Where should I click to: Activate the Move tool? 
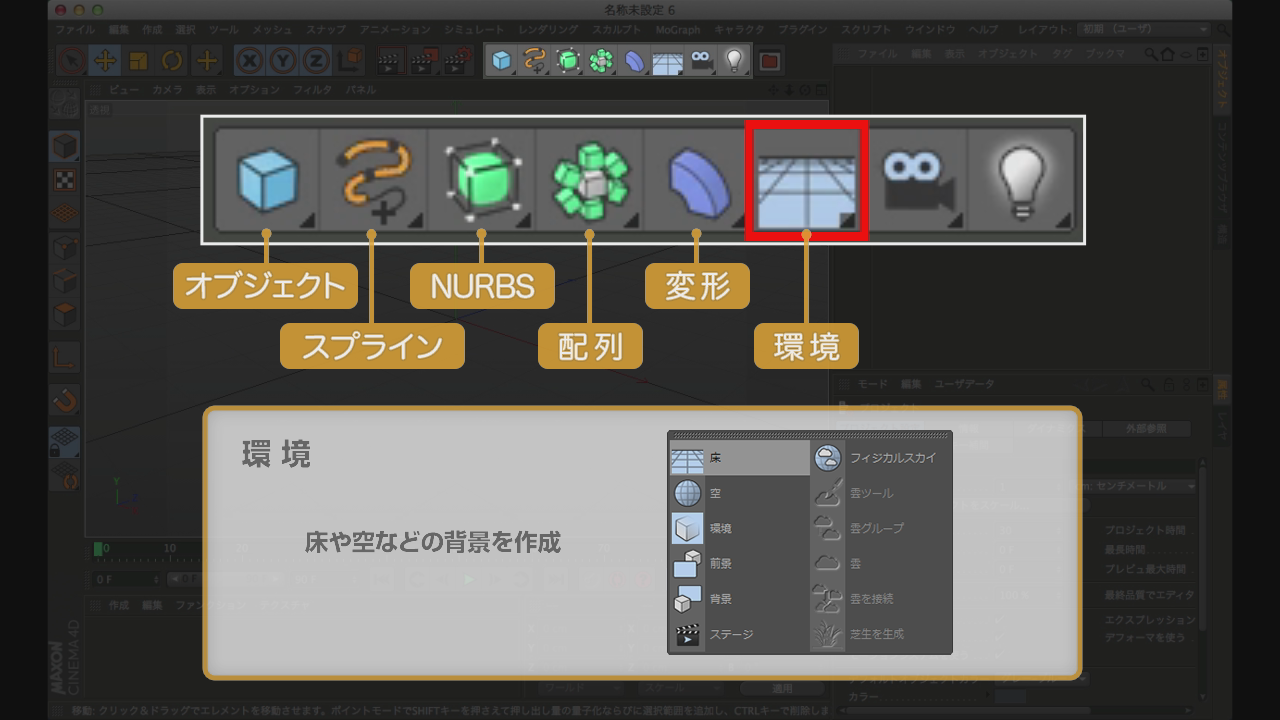click(x=104, y=61)
